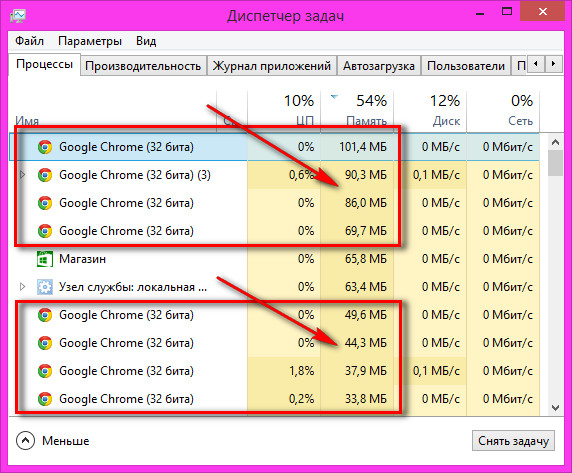Click the round chevron-up icon beside Меньше
The image size is (572, 473).
[26, 441]
